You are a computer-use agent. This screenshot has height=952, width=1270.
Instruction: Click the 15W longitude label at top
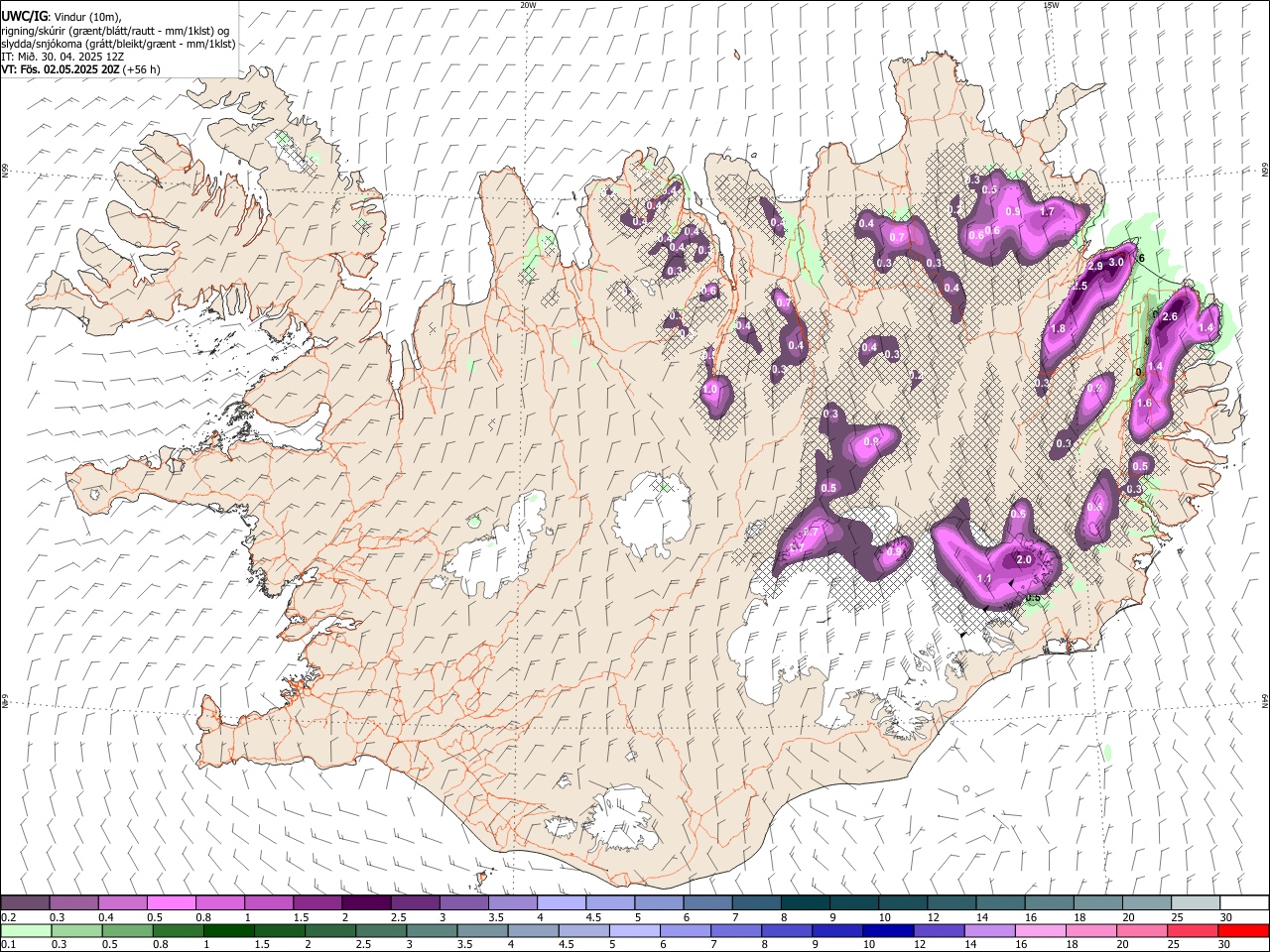click(x=1051, y=5)
